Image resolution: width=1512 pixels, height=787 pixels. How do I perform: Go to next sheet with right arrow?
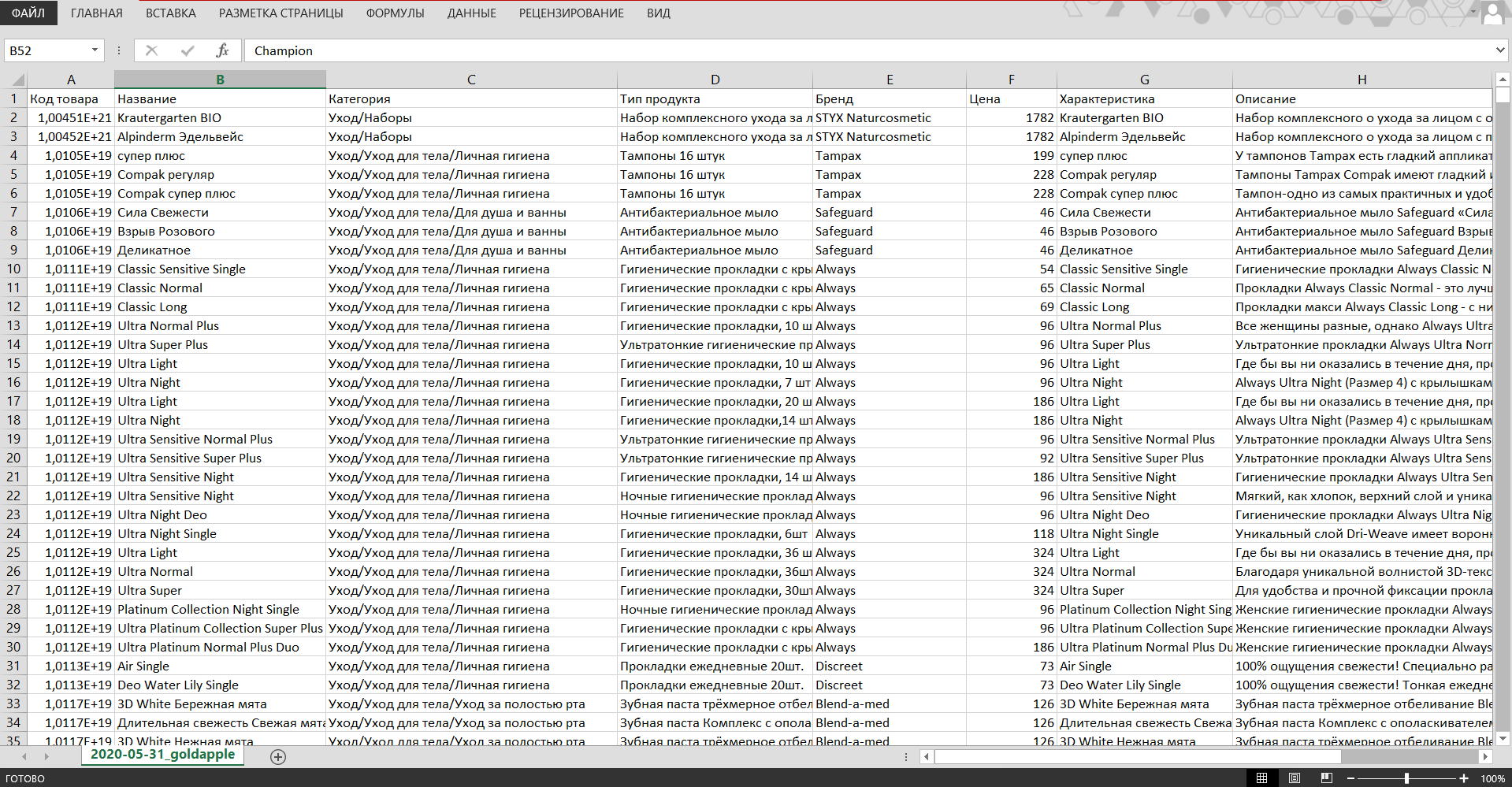coord(46,756)
